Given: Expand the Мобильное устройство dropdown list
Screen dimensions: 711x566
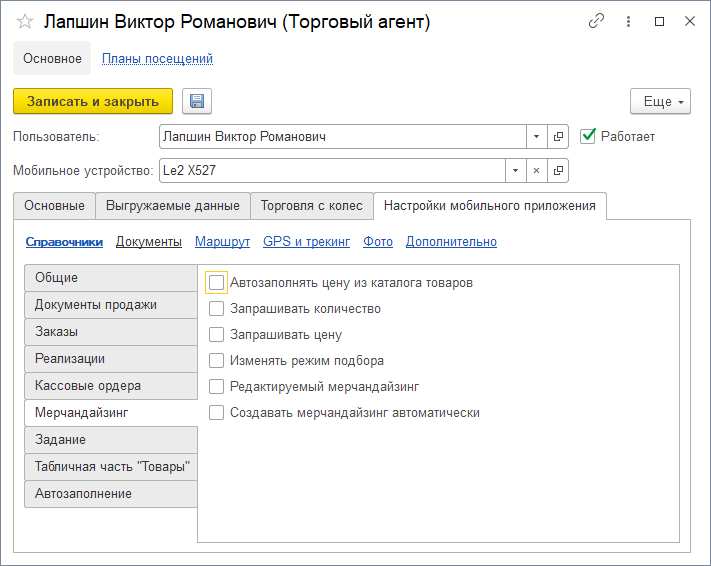Looking at the screenshot, I should click(x=515, y=170).
